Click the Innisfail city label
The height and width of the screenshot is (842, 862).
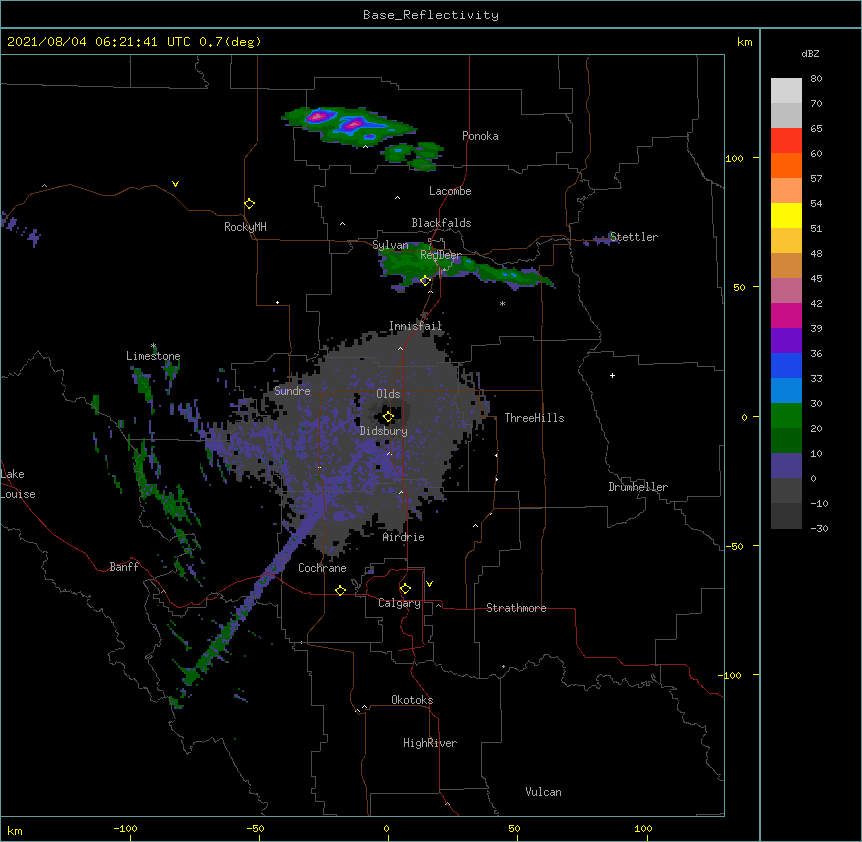point(415,326)
